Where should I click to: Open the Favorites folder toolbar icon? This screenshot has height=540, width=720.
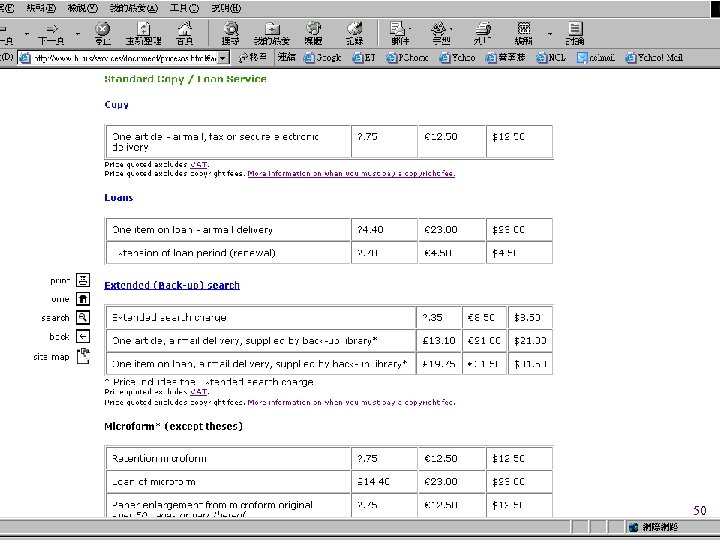point(272,34)
